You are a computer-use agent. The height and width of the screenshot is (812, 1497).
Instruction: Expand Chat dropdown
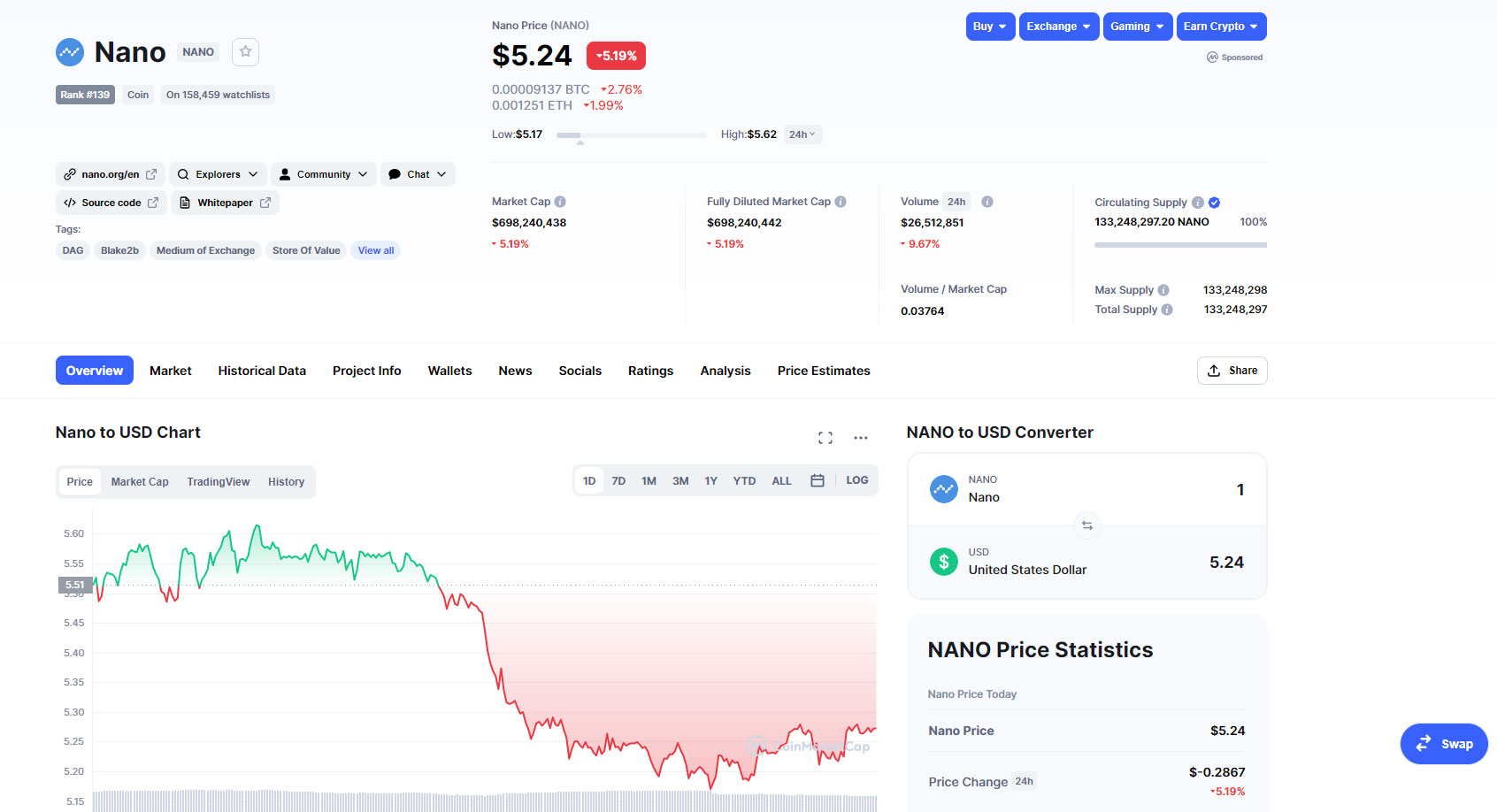[418, 174]
